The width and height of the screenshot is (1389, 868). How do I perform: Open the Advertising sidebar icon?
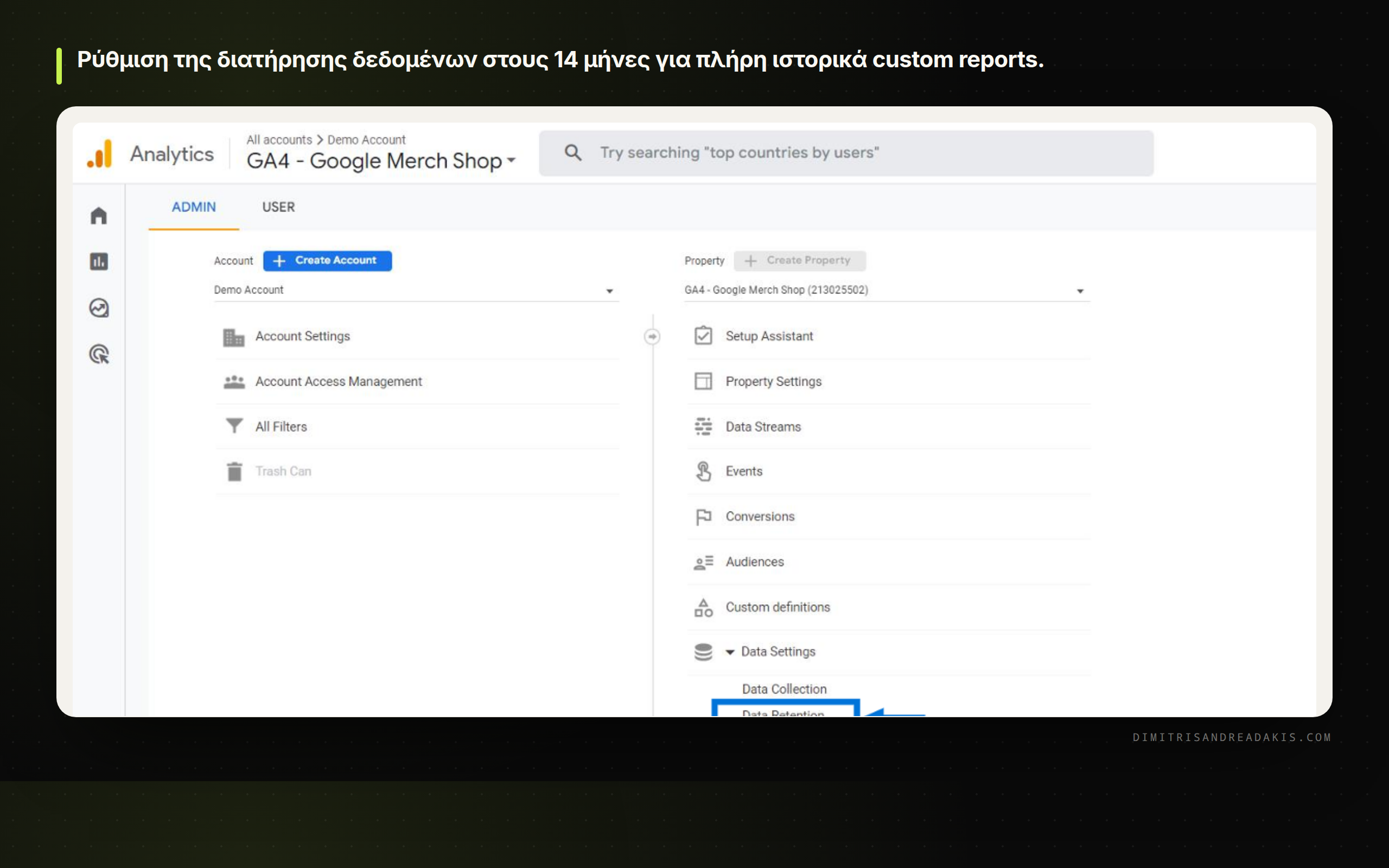coord(99,354)
